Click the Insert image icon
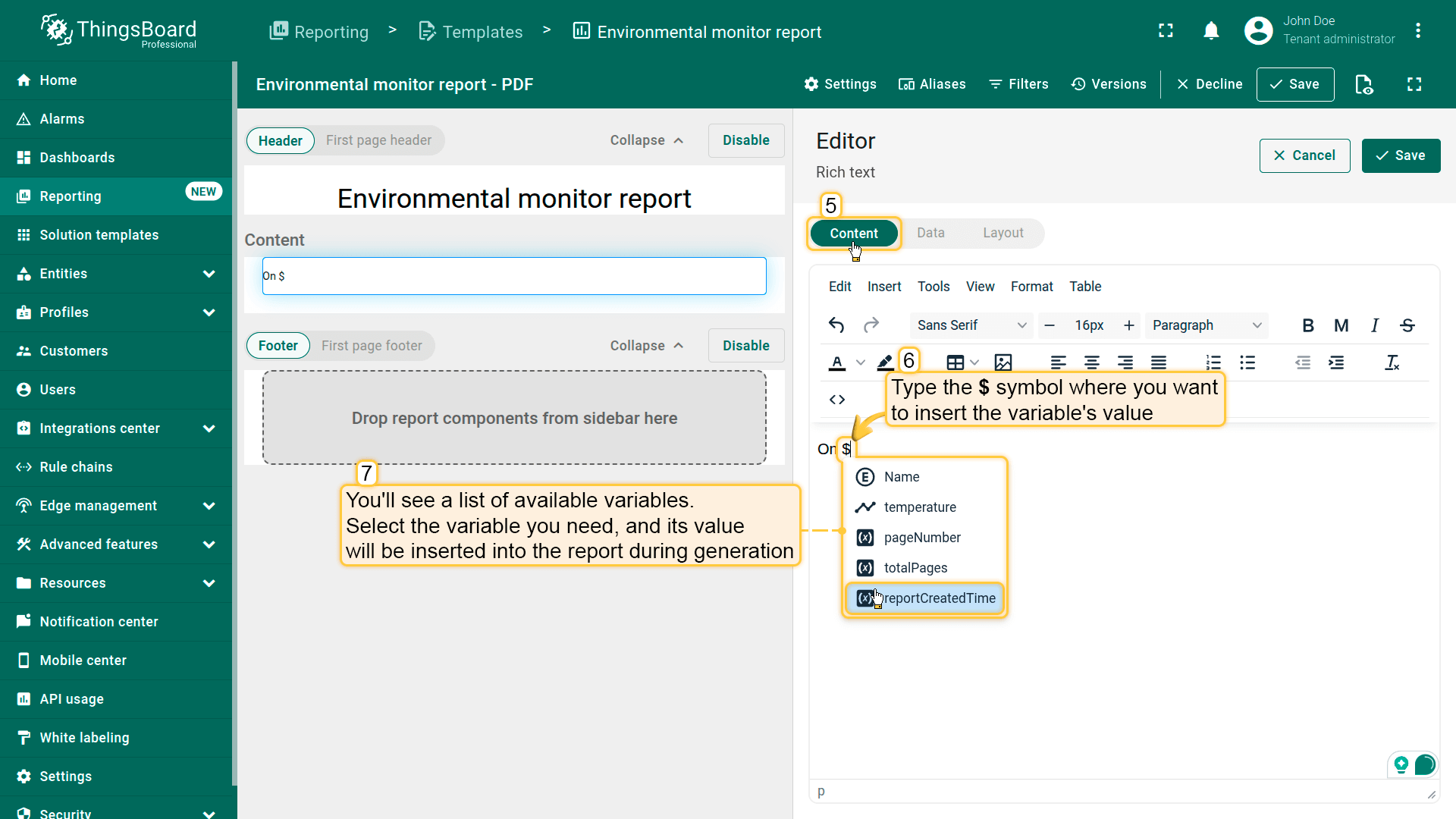 1003,362
